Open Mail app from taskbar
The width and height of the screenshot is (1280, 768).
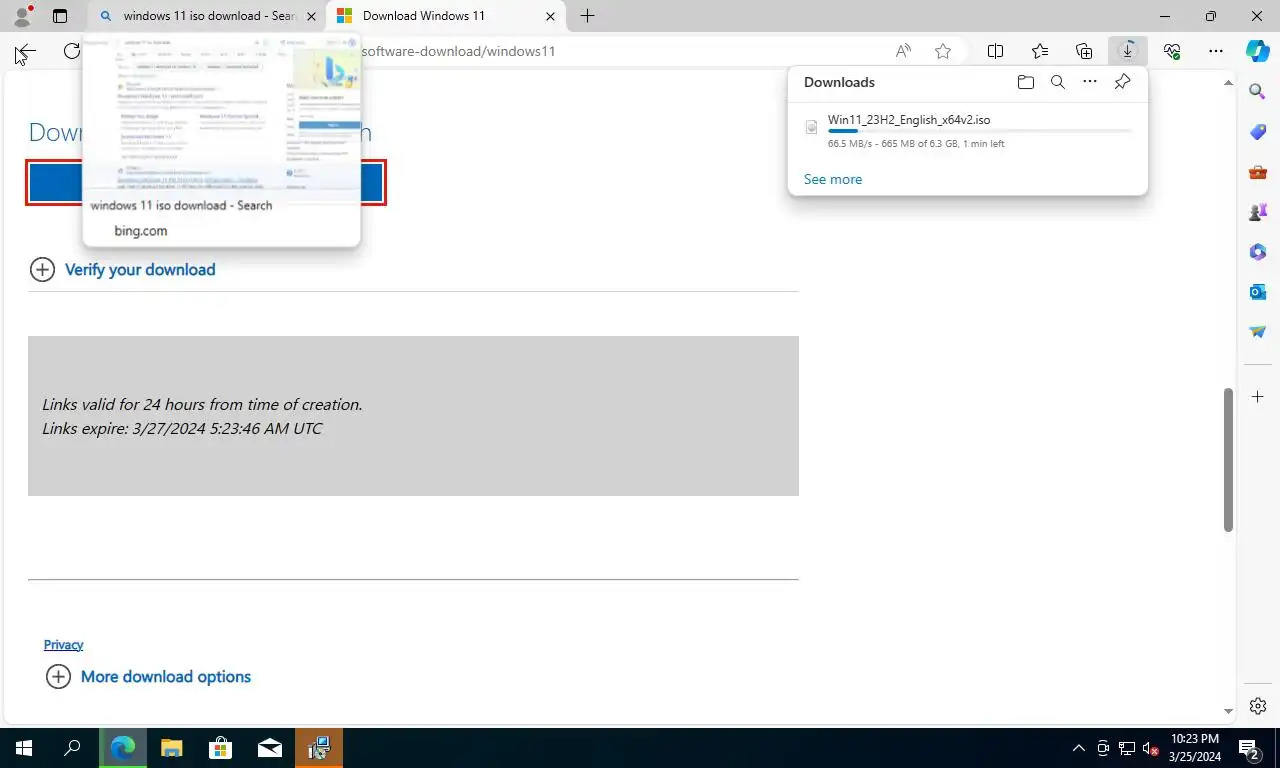pos(269,748)
